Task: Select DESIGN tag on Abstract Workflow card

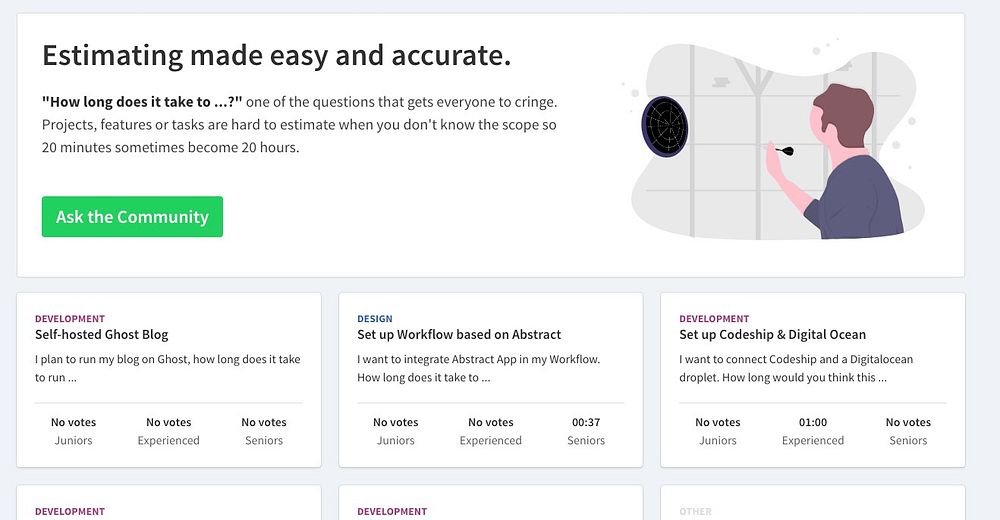Action: click(x=375, y=319)
